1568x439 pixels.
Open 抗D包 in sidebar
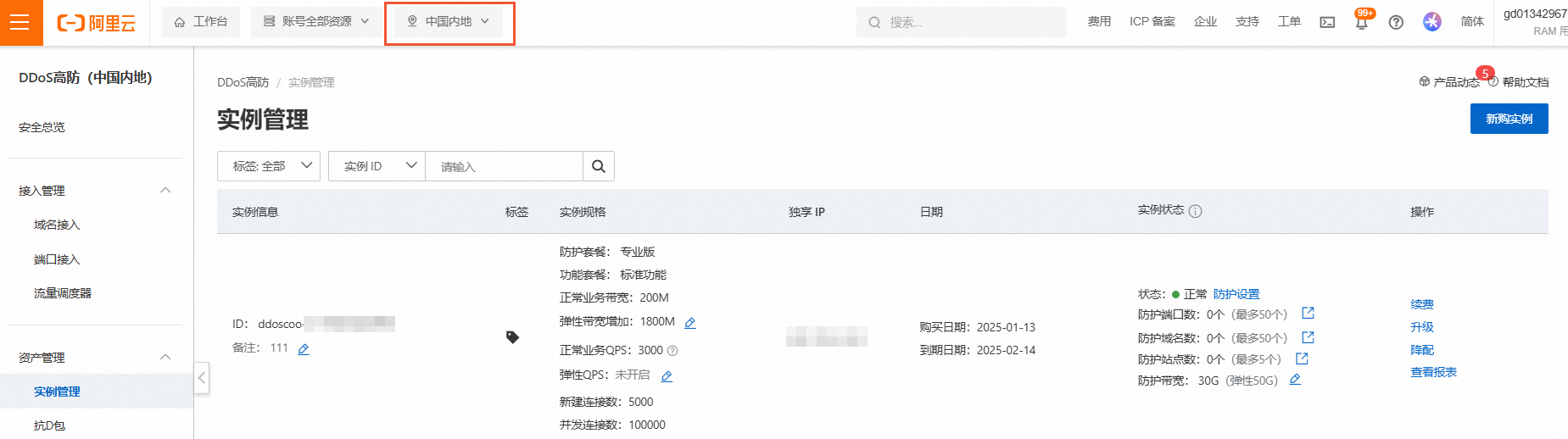tap(49, 425)
